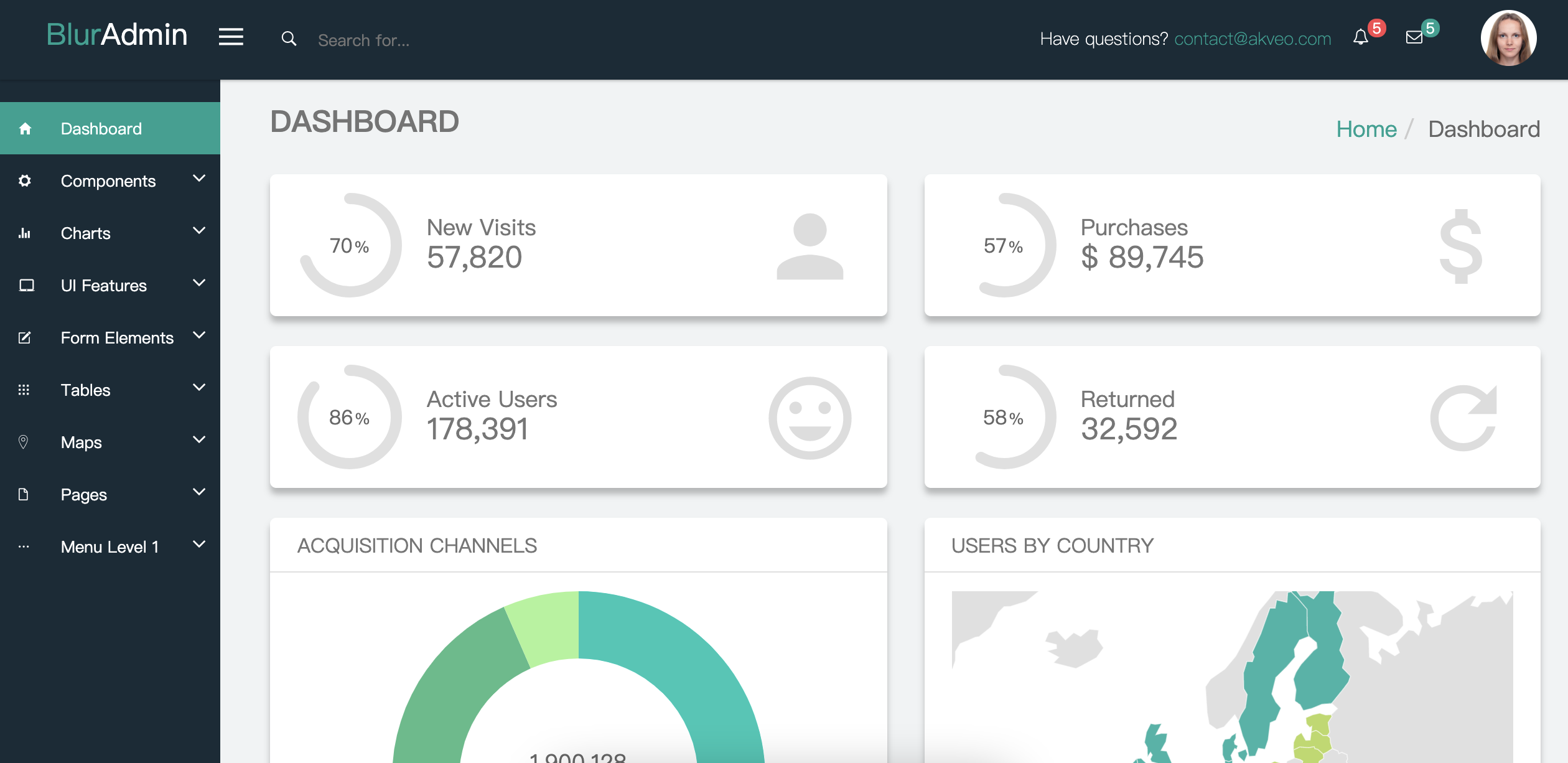Viewport: 1568px width, 763px height.
Task: Click the Dashboard home icon in sidebar
Action: (25, 129)
